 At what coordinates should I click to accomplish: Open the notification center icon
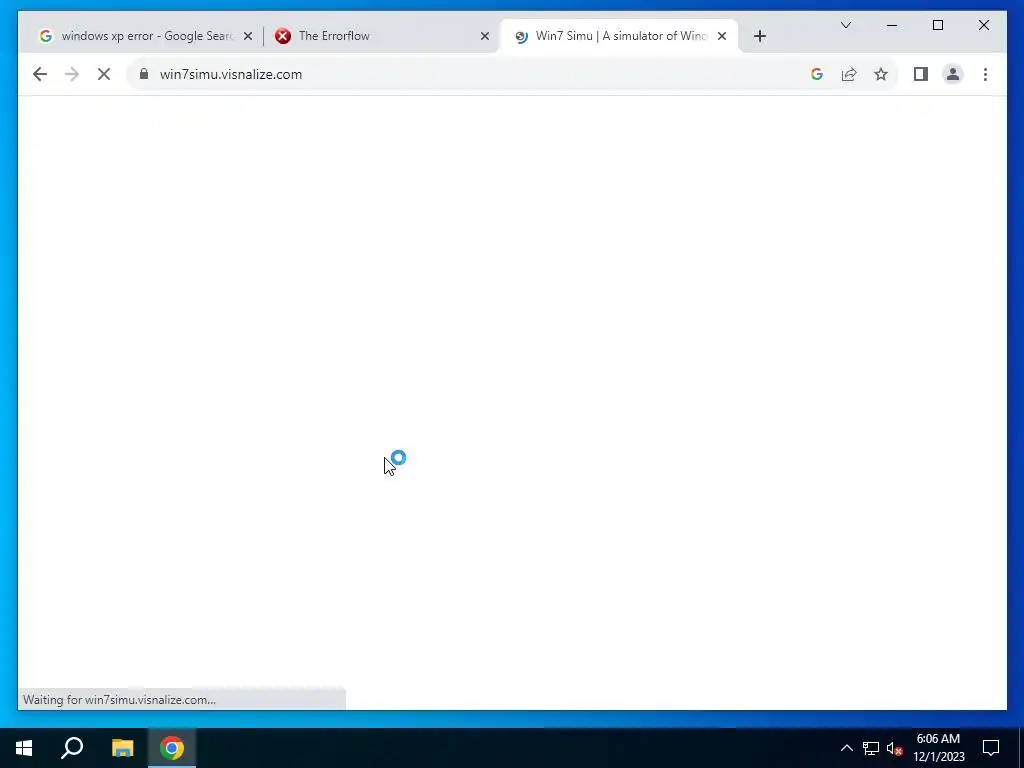[x=991, y=748]
